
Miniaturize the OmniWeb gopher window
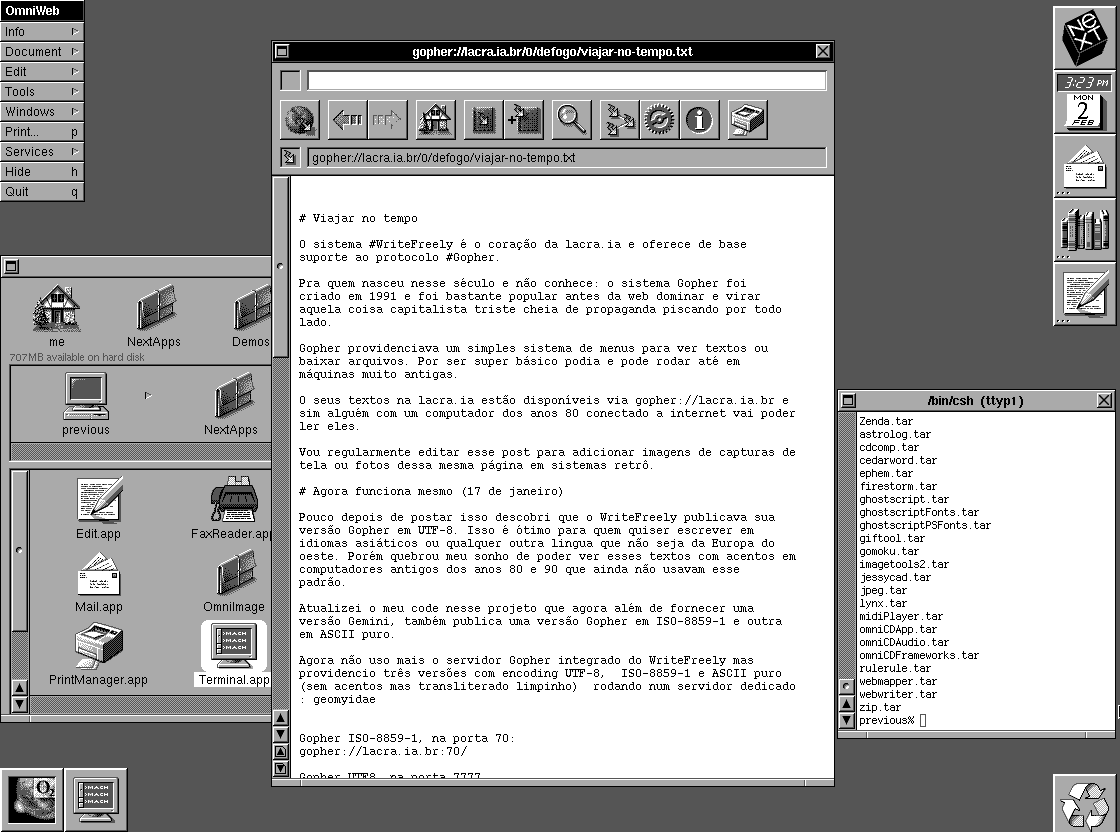(282, 51)
